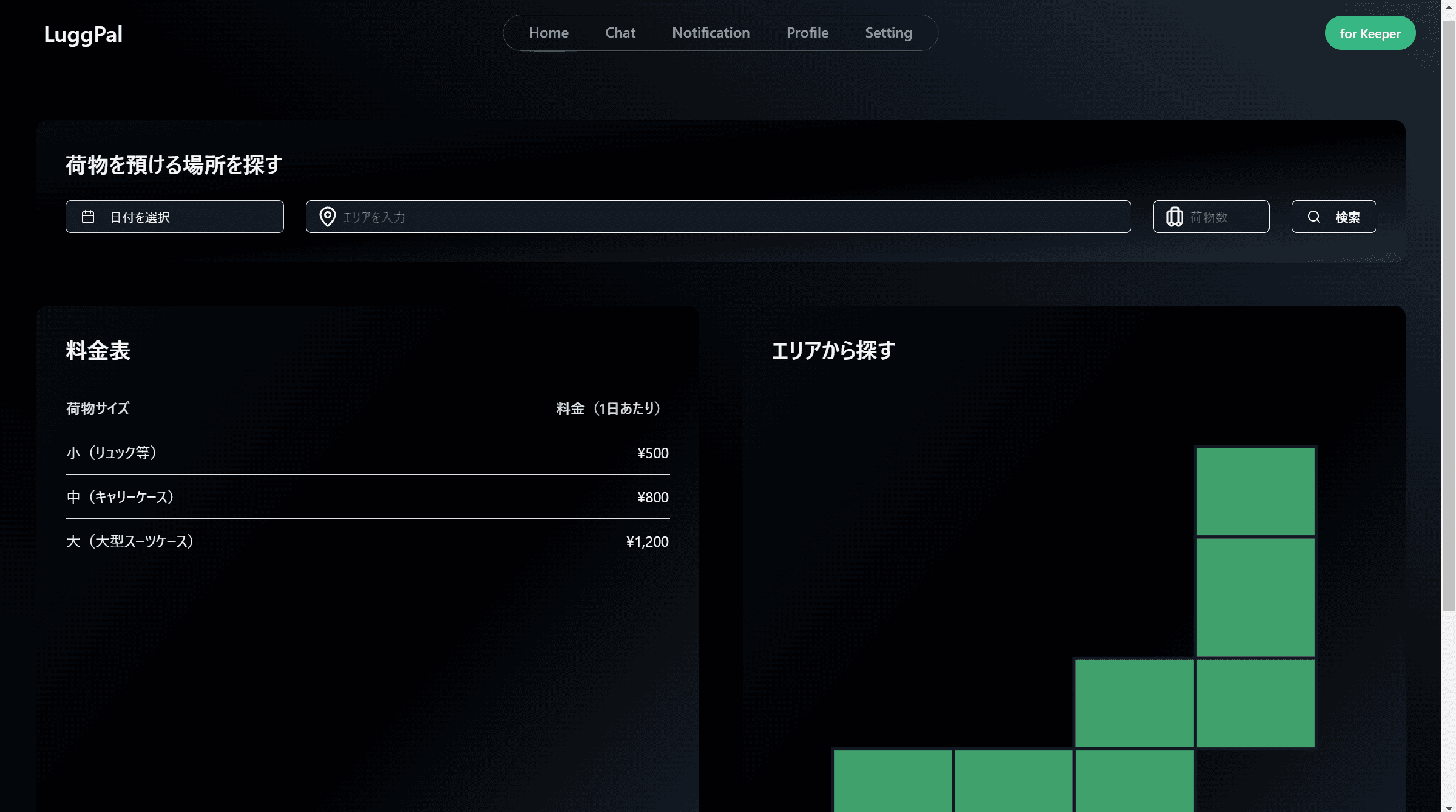Image resolution: width=1456 pixels, height=812 pixels.
Task: Select the topmost green map tile
Action: pyautogui.click(x=1255, y=491)
